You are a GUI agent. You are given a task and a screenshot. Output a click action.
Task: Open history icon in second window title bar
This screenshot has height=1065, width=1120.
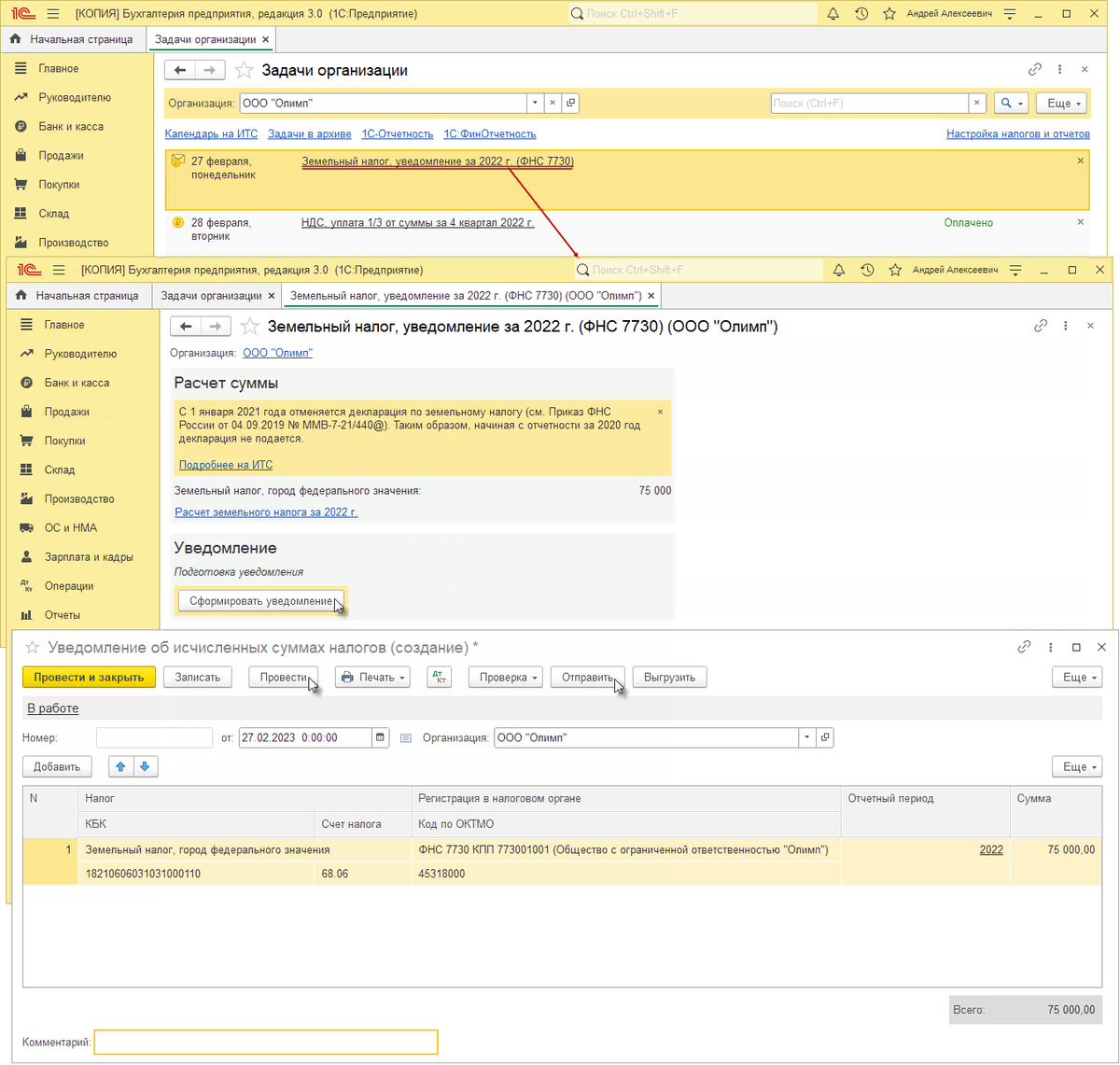pyautogui.click(x=867, y=270)
